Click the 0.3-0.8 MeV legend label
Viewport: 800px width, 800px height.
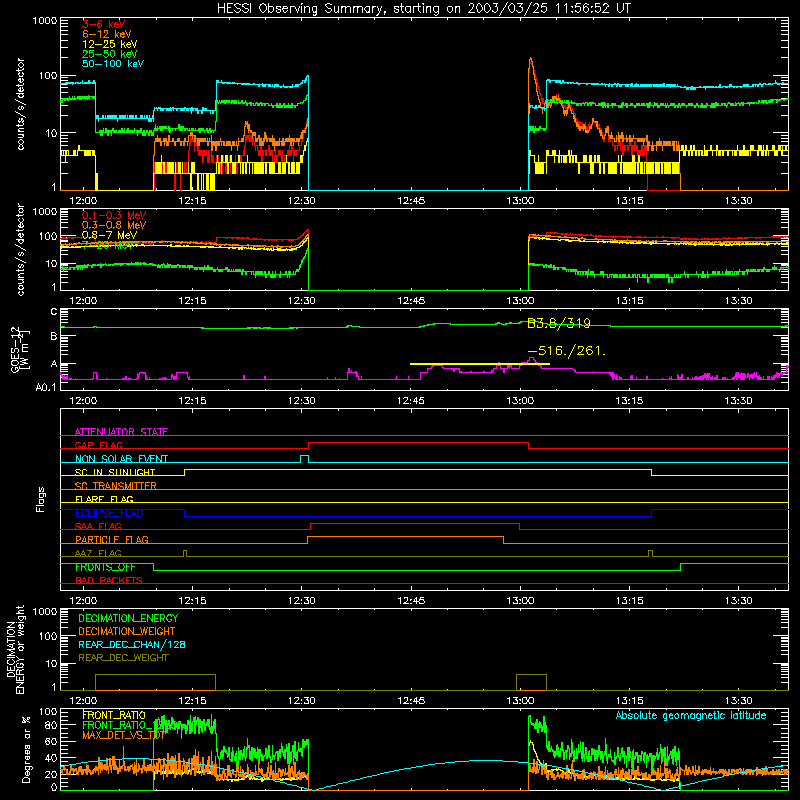click(114, 225)
